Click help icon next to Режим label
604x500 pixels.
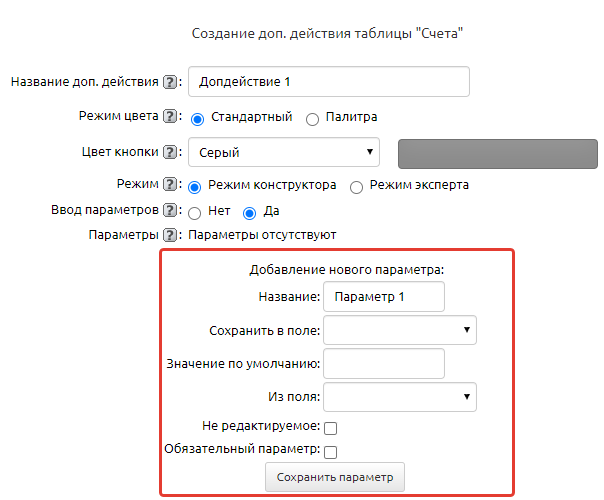point(170,186)
